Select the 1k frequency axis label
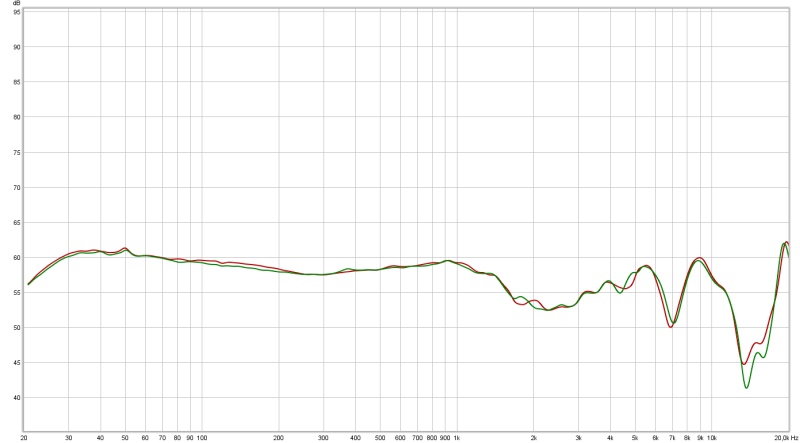 [x=456, y=438]
